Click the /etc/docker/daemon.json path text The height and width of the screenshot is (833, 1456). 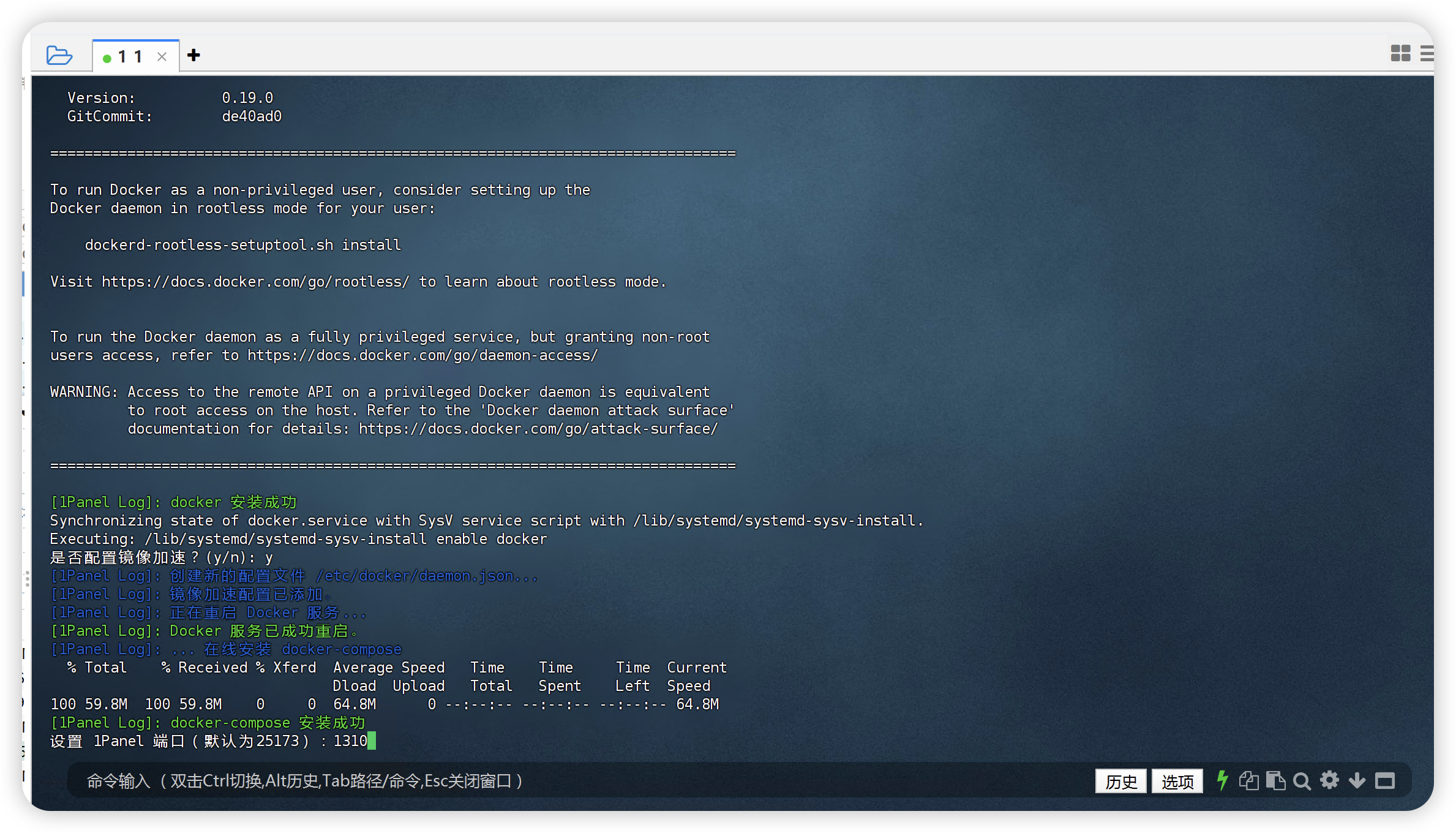click(x=415, y=576)
